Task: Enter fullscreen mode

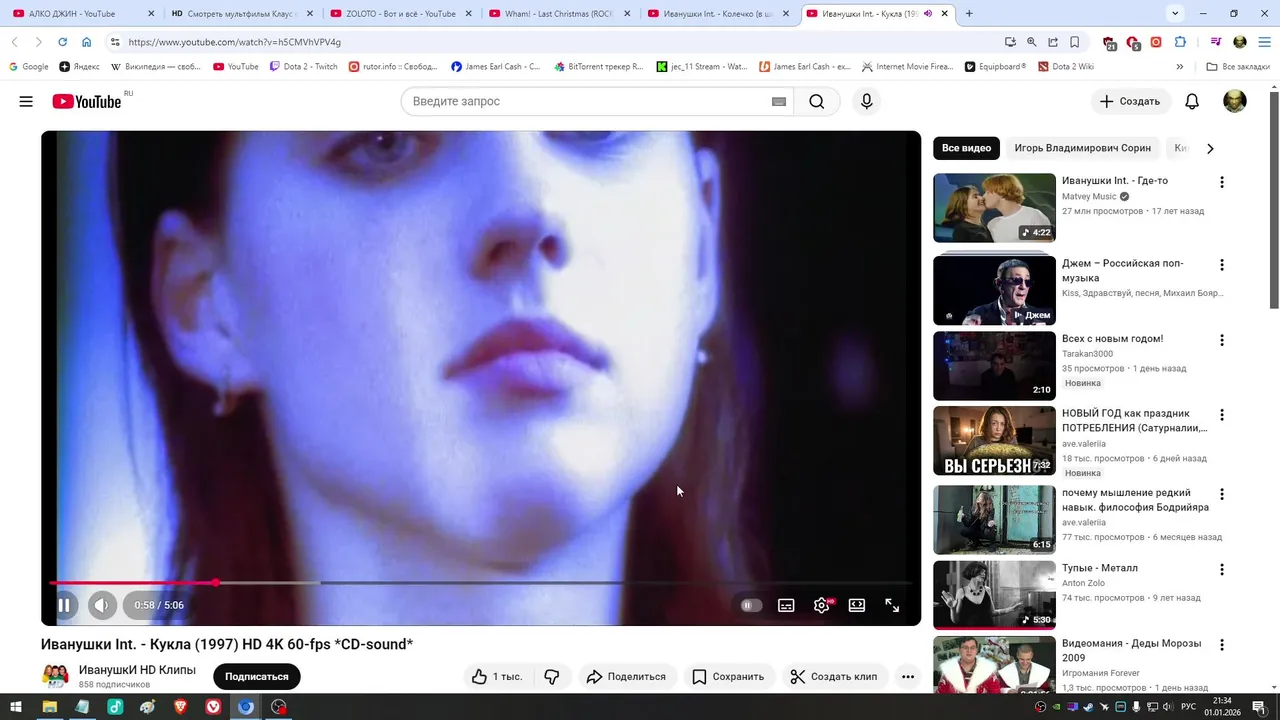Action: point(892,605)
